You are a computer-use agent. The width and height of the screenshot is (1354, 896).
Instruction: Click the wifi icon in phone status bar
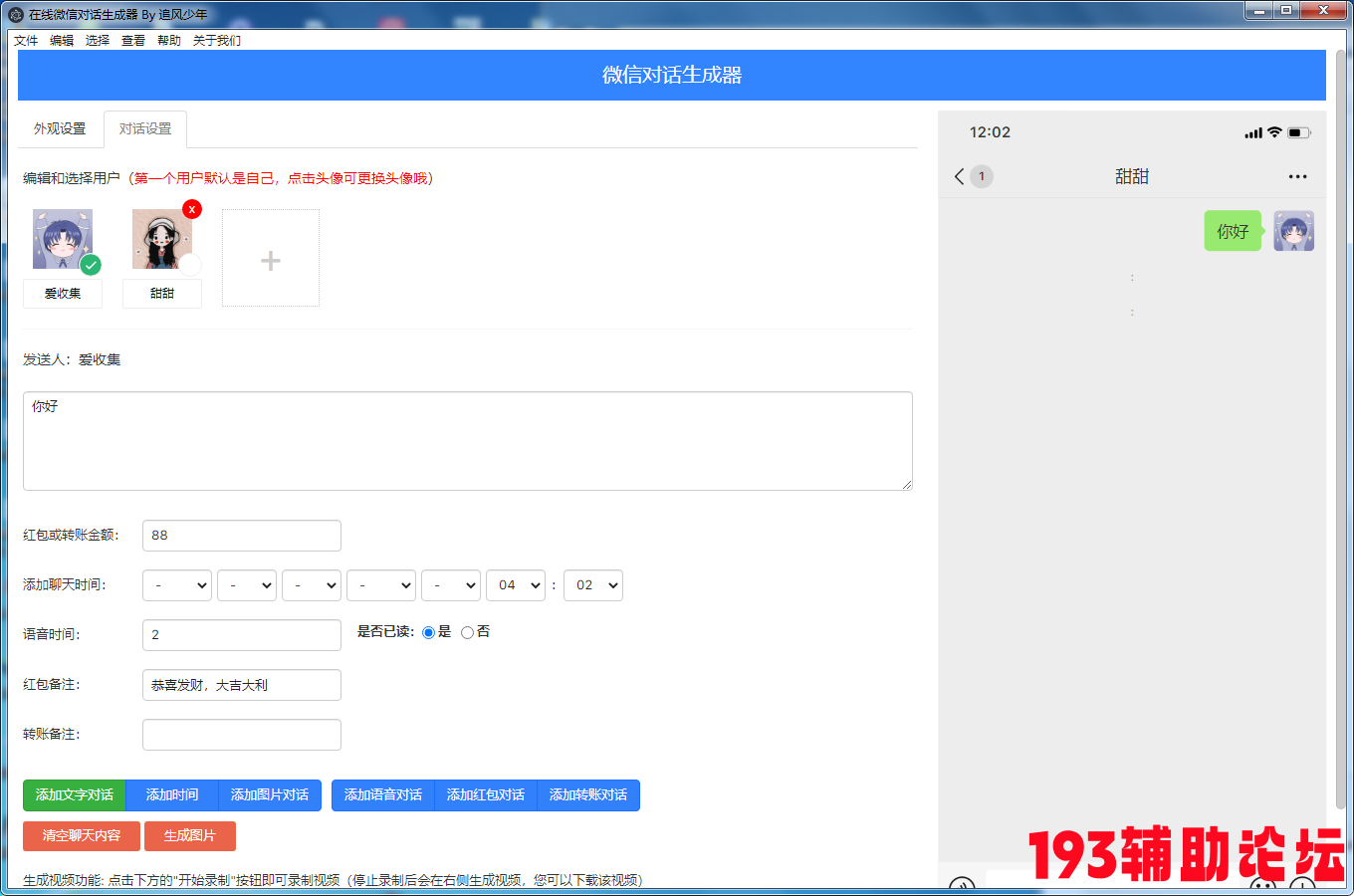coord(1274,132)
